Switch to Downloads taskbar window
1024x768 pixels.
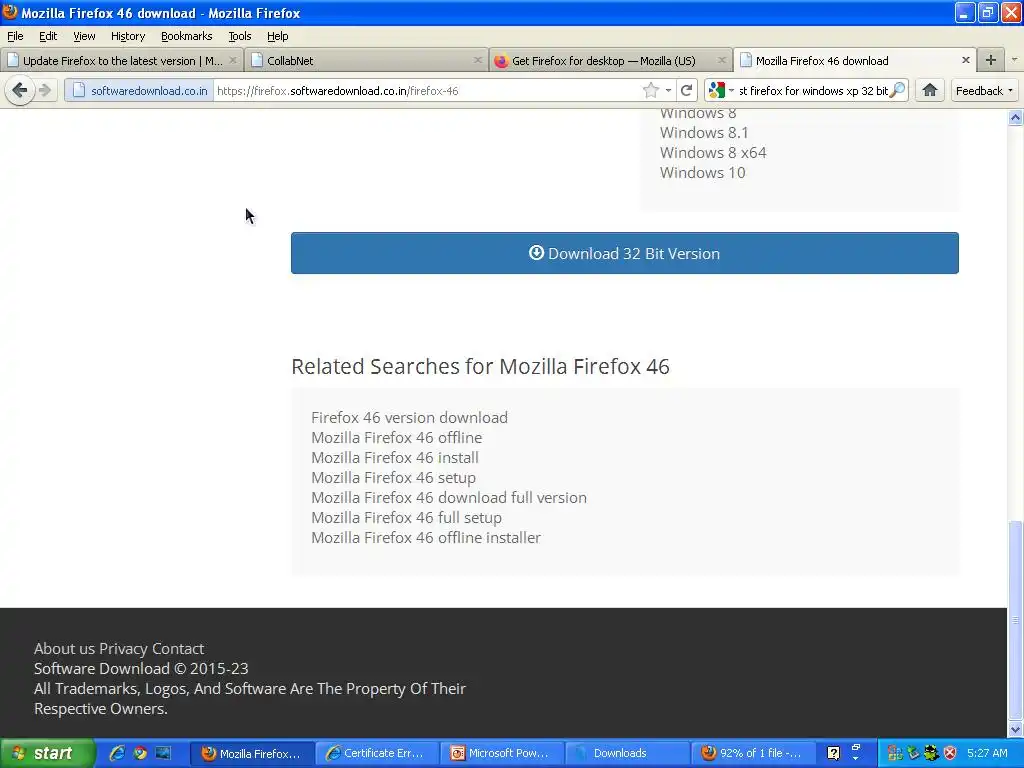click(x=627, y=754)
